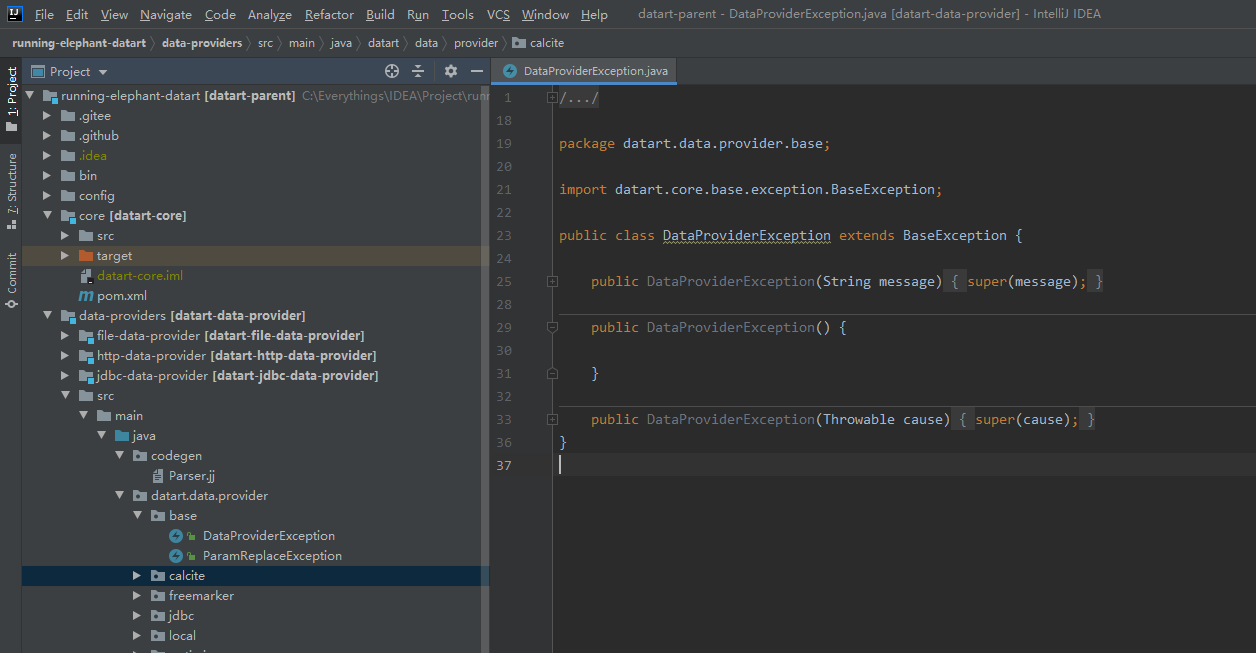This screenshot has height=653, width=1256.
Task: Open the Analyze menu
Action: (x=270, y=15)
